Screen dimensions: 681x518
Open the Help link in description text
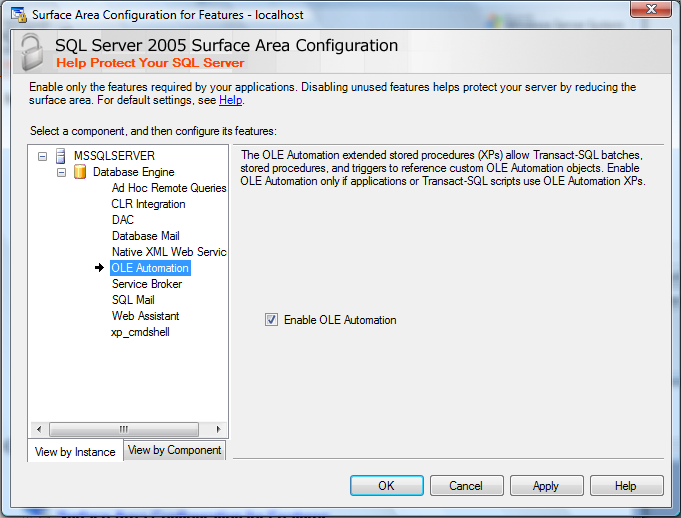230,100
